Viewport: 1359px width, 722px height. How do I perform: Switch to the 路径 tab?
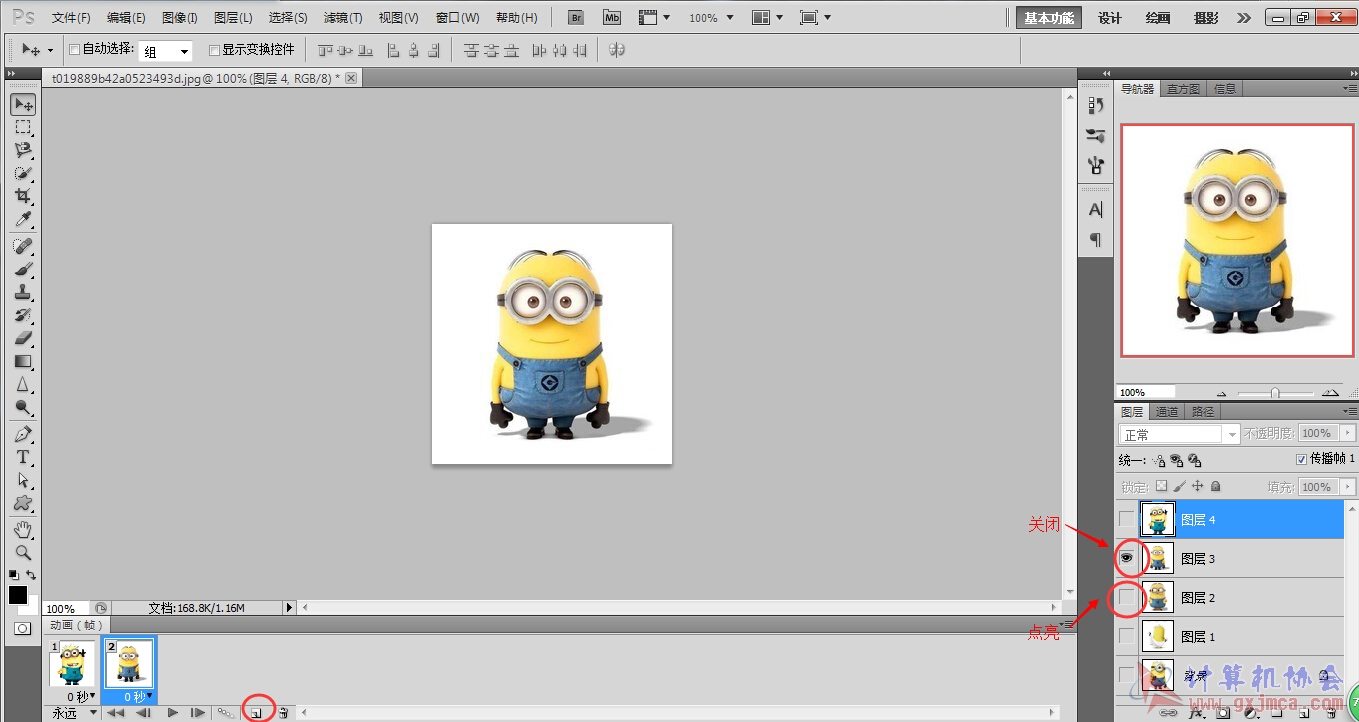click(1203, 412)
